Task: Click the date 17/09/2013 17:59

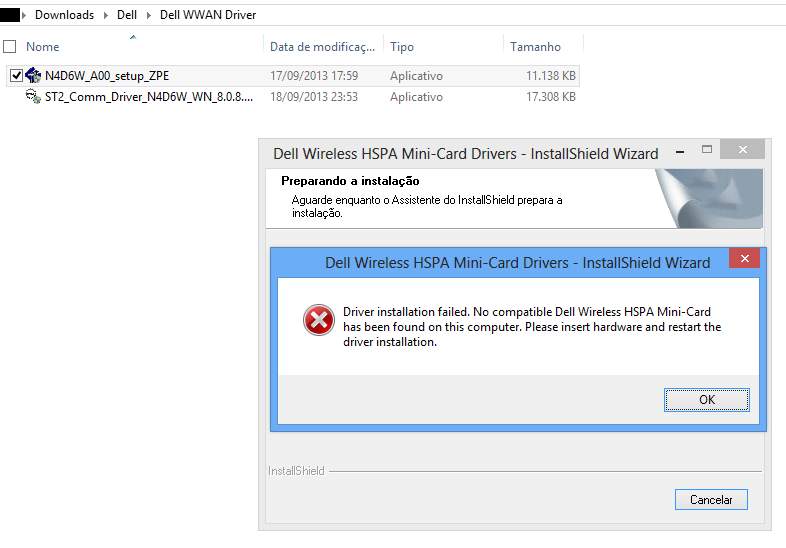Action: [314, 76]
